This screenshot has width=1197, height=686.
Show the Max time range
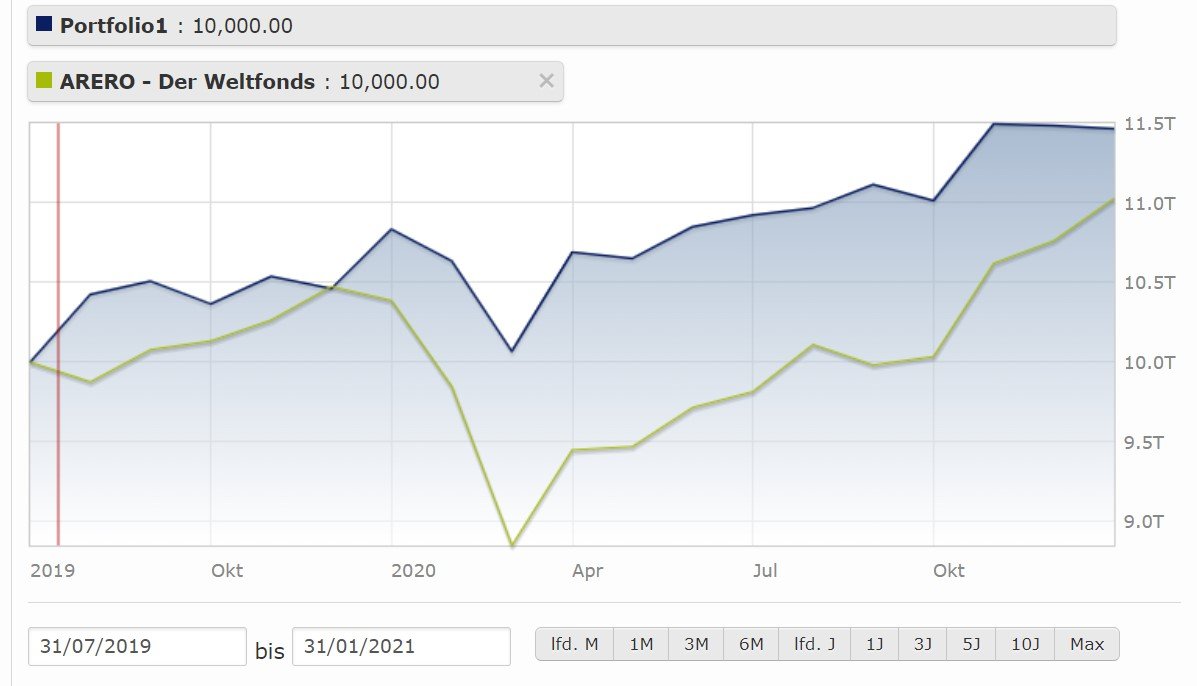point(1087,644)
